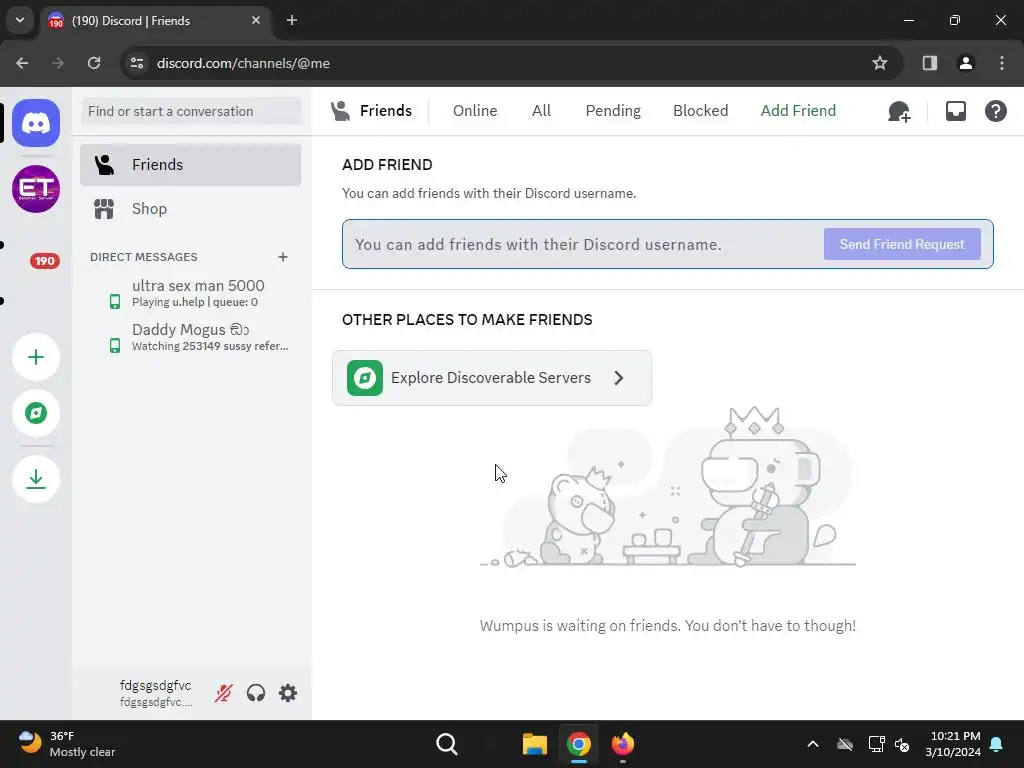Open Explore Discoverable Servers compass in sidebar
The width and height of the screenshot is (1024, 768).
tap(36, 413)
